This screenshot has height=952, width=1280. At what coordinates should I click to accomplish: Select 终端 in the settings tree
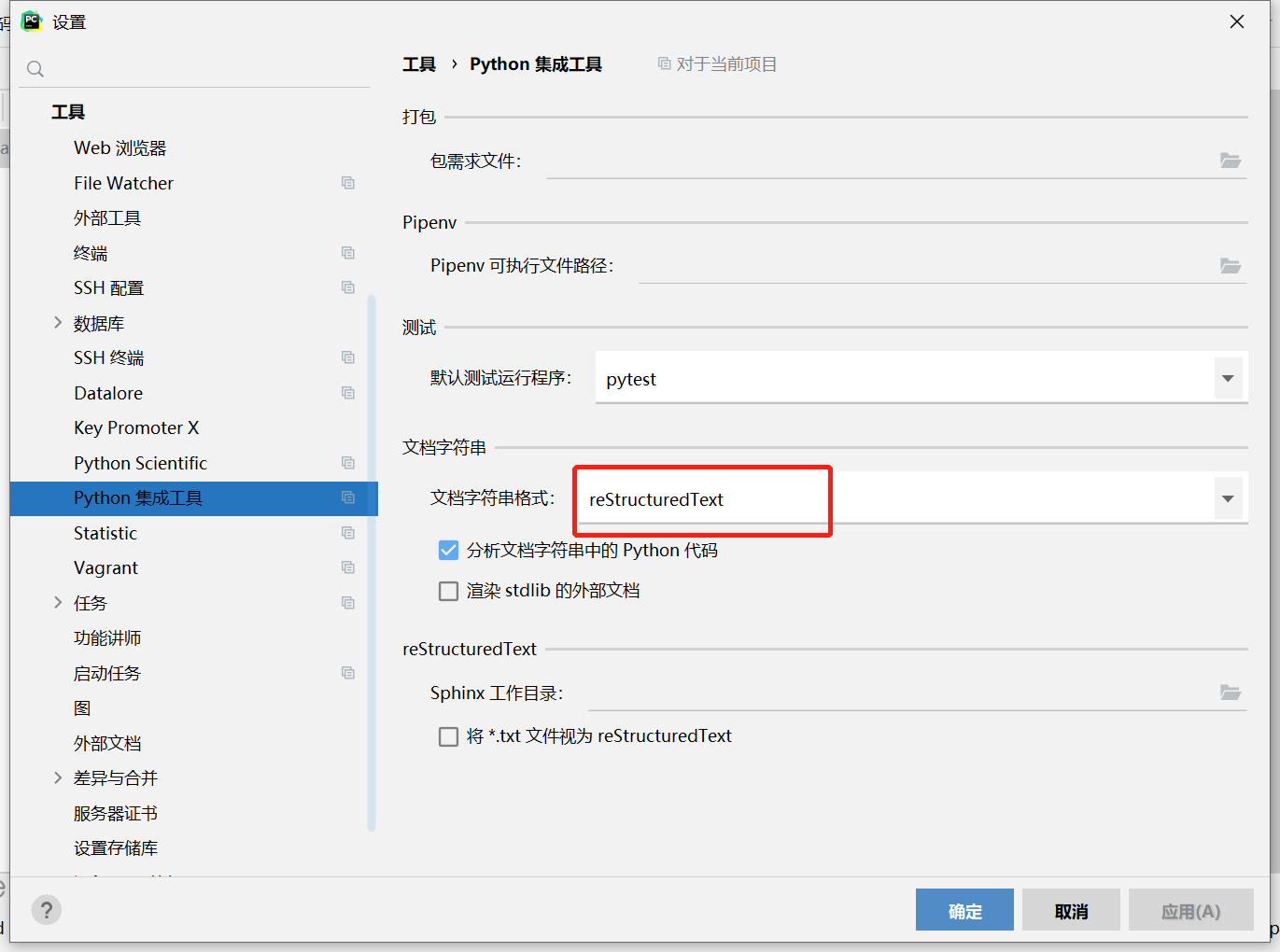(x=91, y=253)
